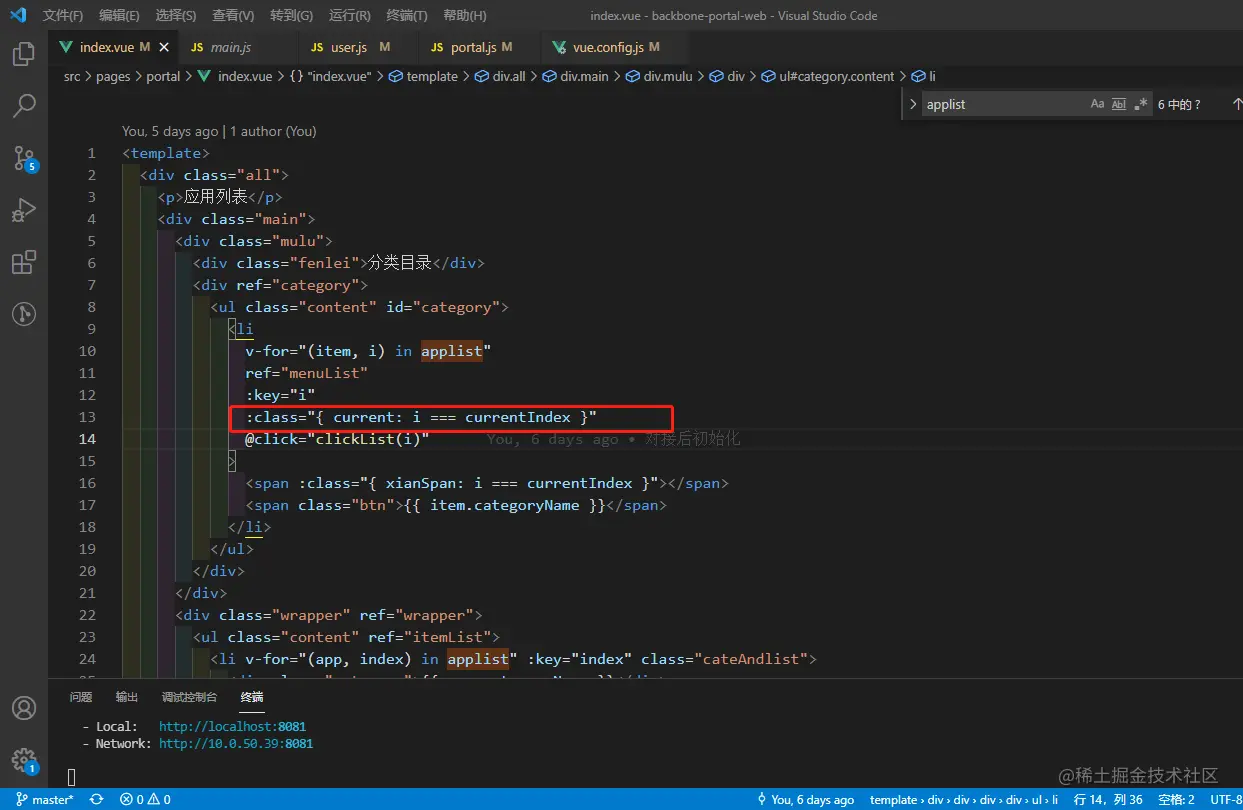Open the Extensions view

[24, 262]
